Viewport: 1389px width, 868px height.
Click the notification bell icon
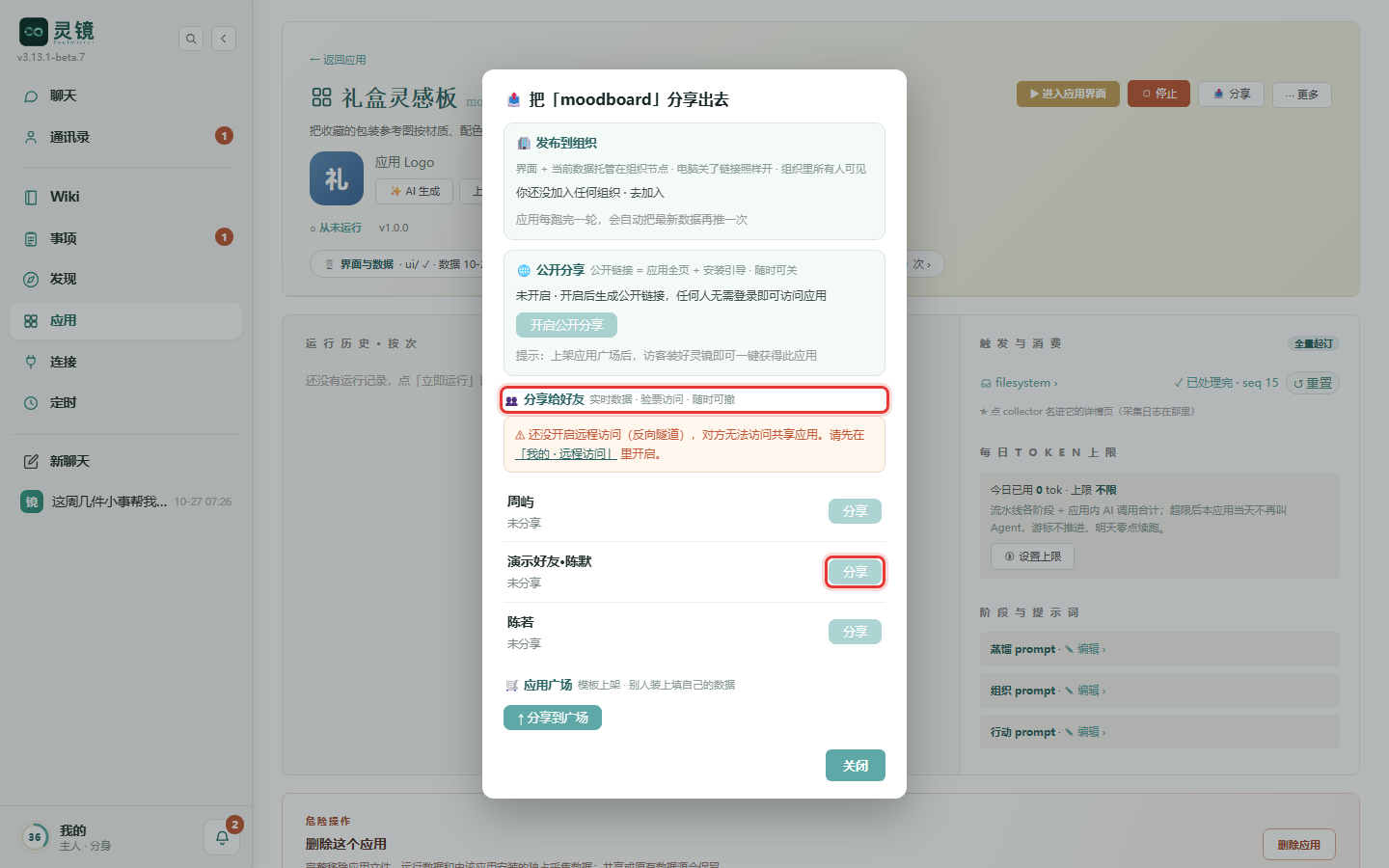(222, 837)
